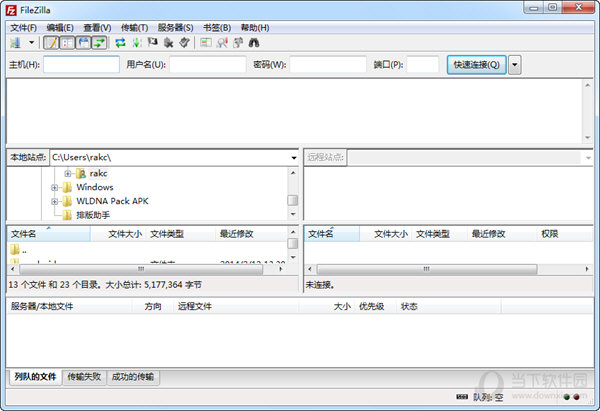Screen dimensions: 600x411
Task: Sort remote files by 文件名 column
Action: point(332,233)
